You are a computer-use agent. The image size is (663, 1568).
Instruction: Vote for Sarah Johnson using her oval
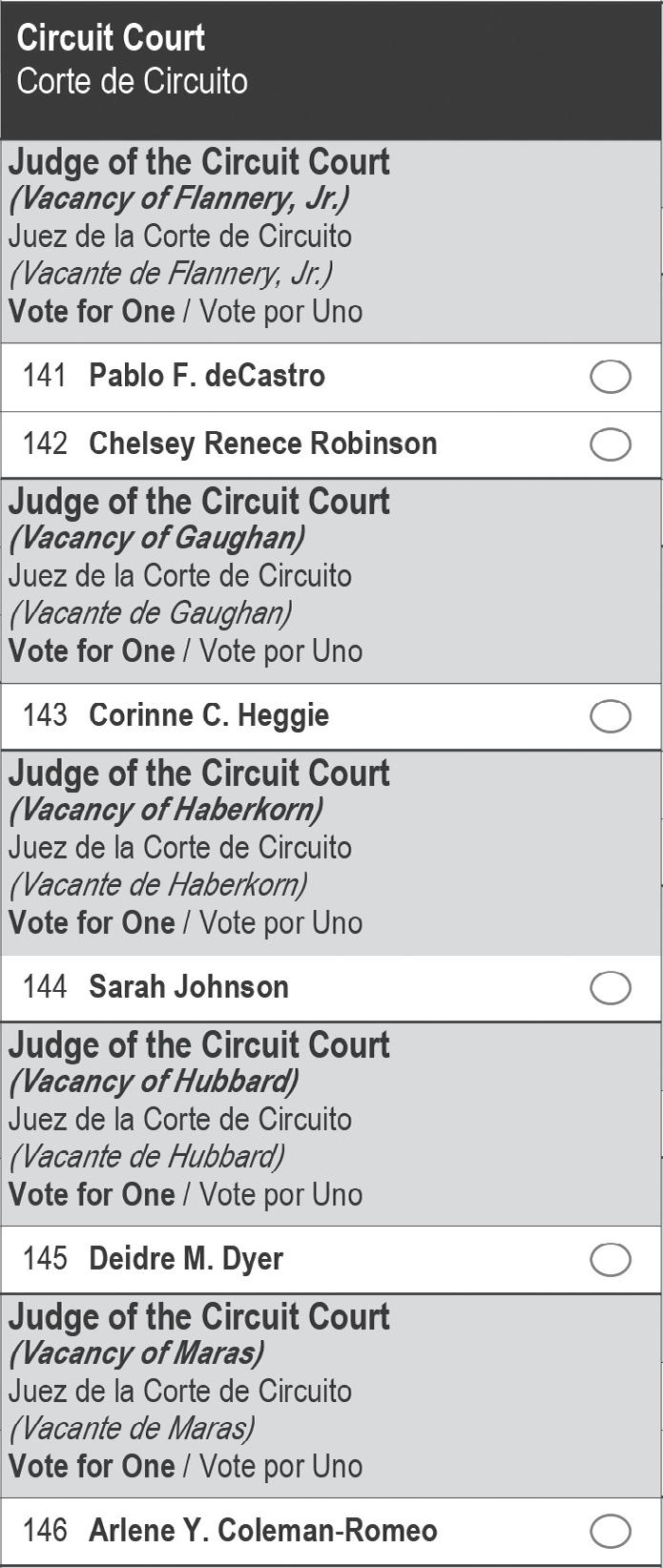[611, 988]
